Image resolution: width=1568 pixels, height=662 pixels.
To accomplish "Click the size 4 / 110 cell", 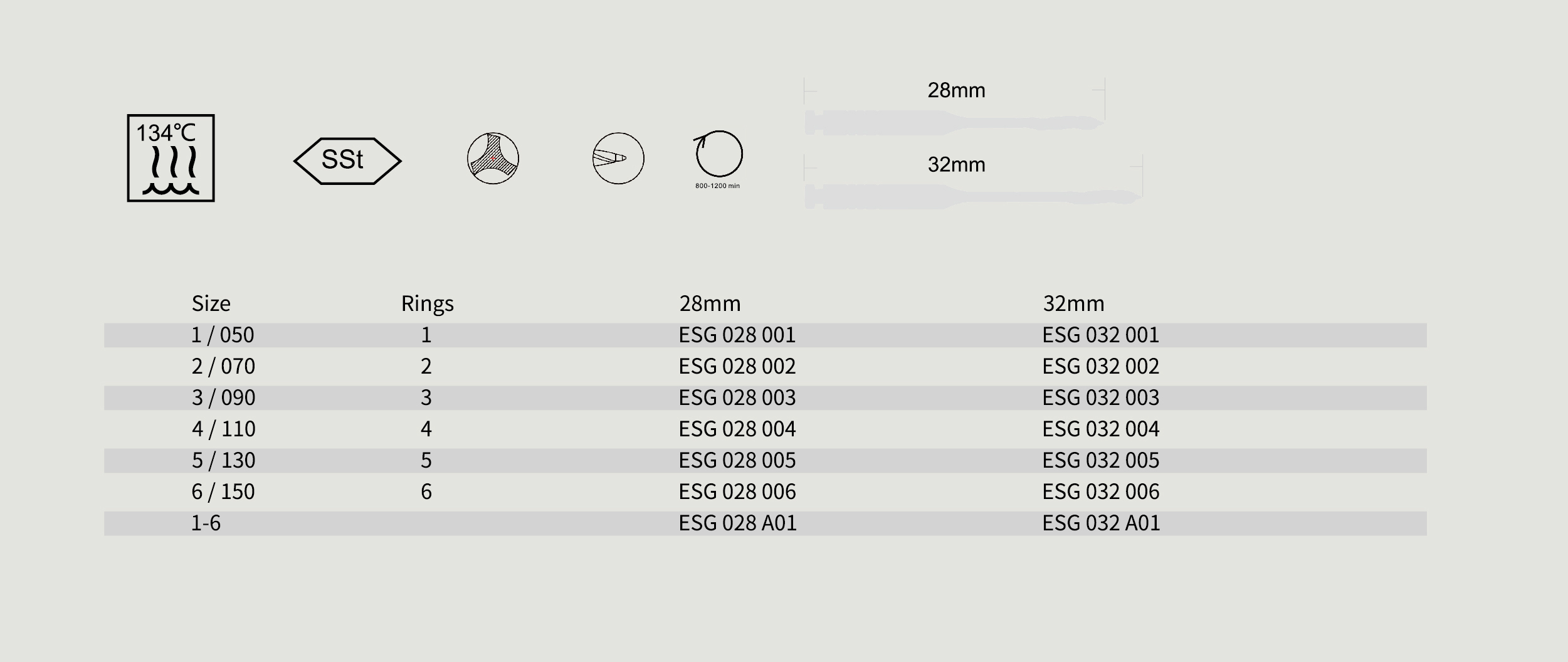I will click(x=223, y=429).
